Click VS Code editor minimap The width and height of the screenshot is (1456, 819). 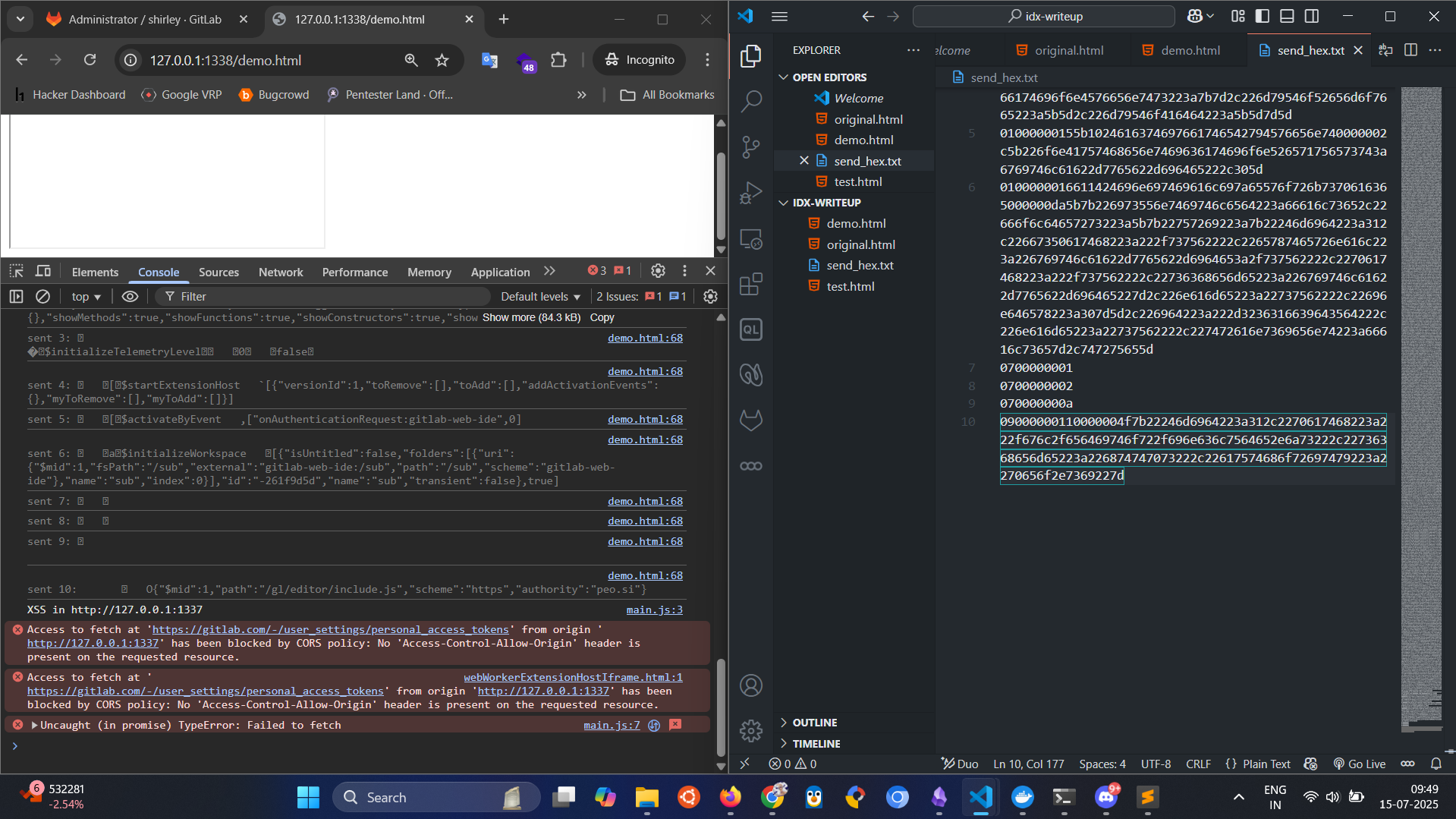1420,410
